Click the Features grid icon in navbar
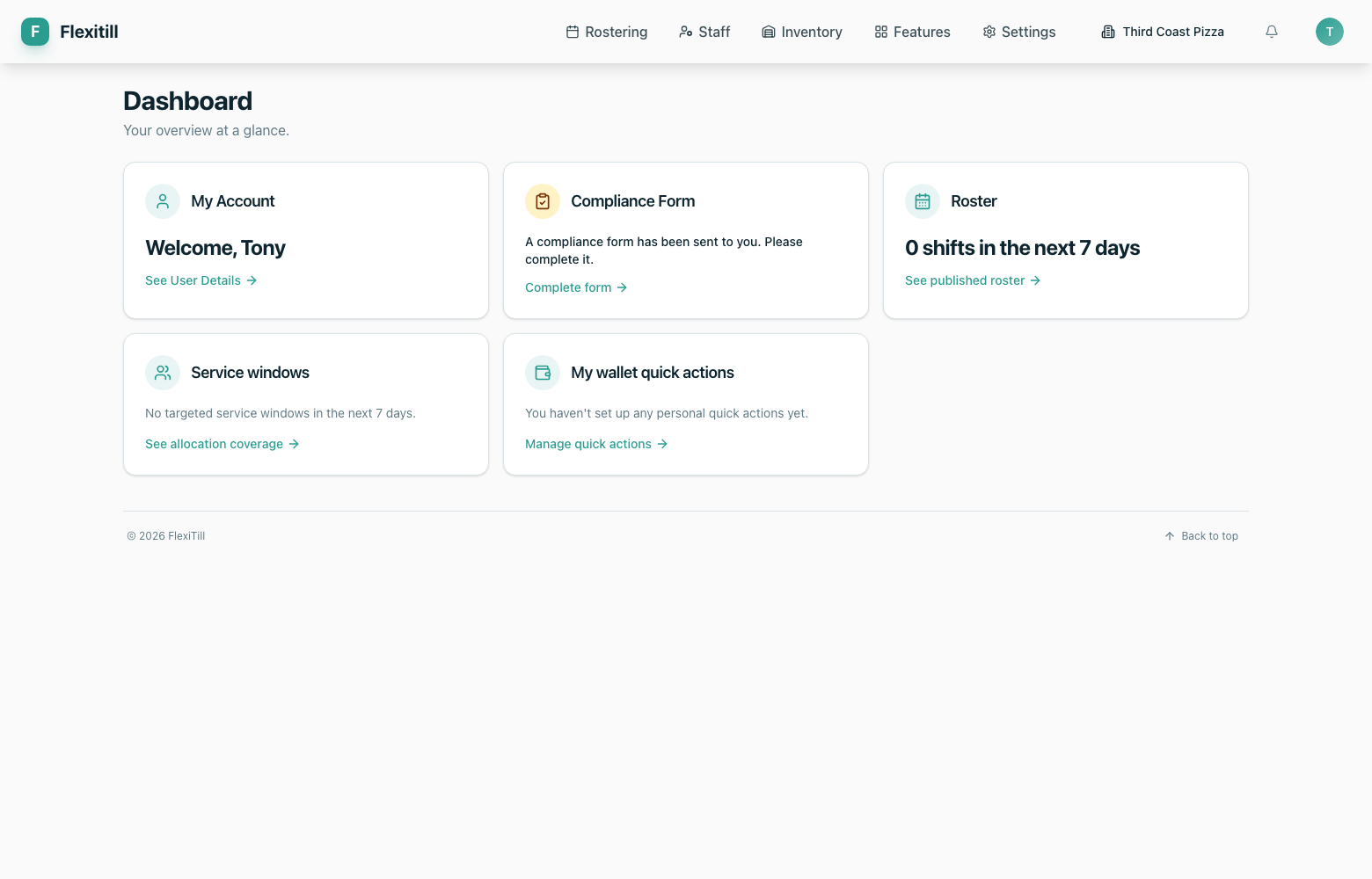 [x=881, y=32]
